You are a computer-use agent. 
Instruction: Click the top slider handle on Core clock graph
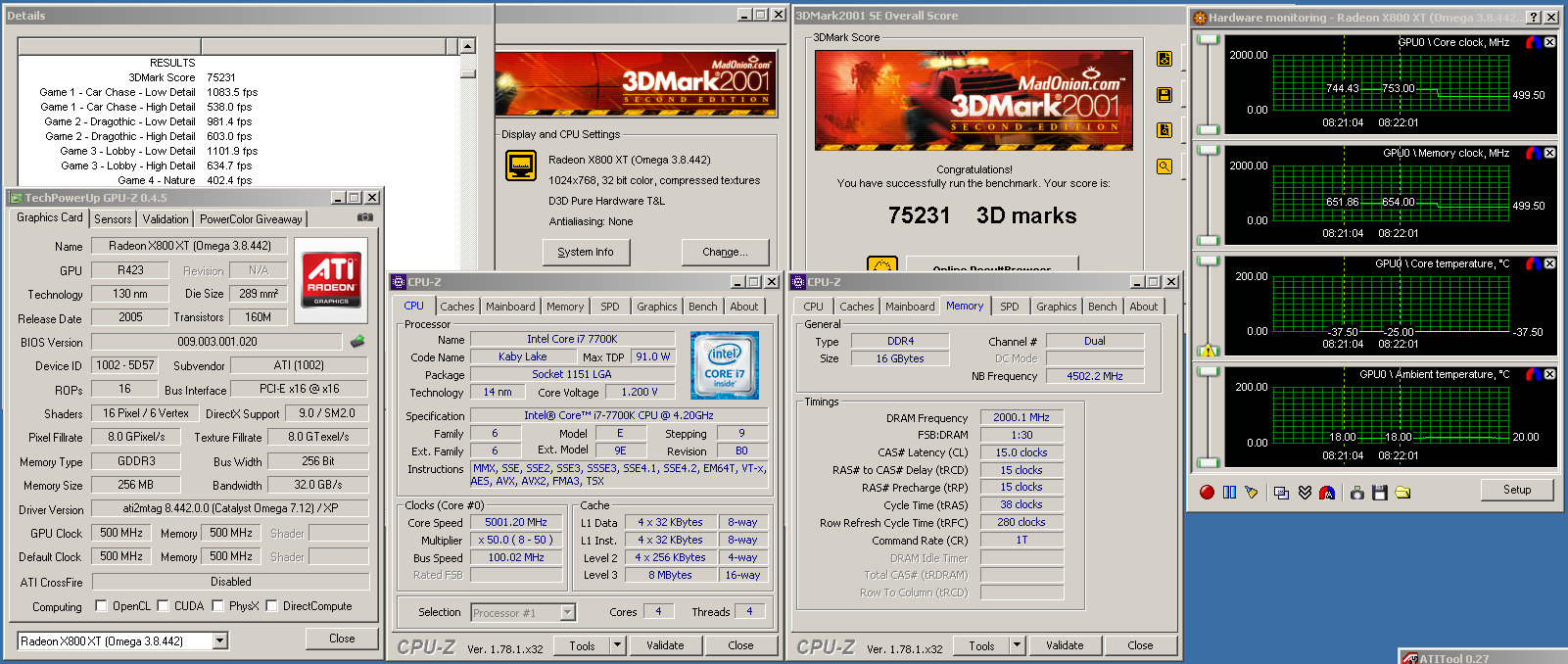pyautogui.click(x=1209, y=40)
